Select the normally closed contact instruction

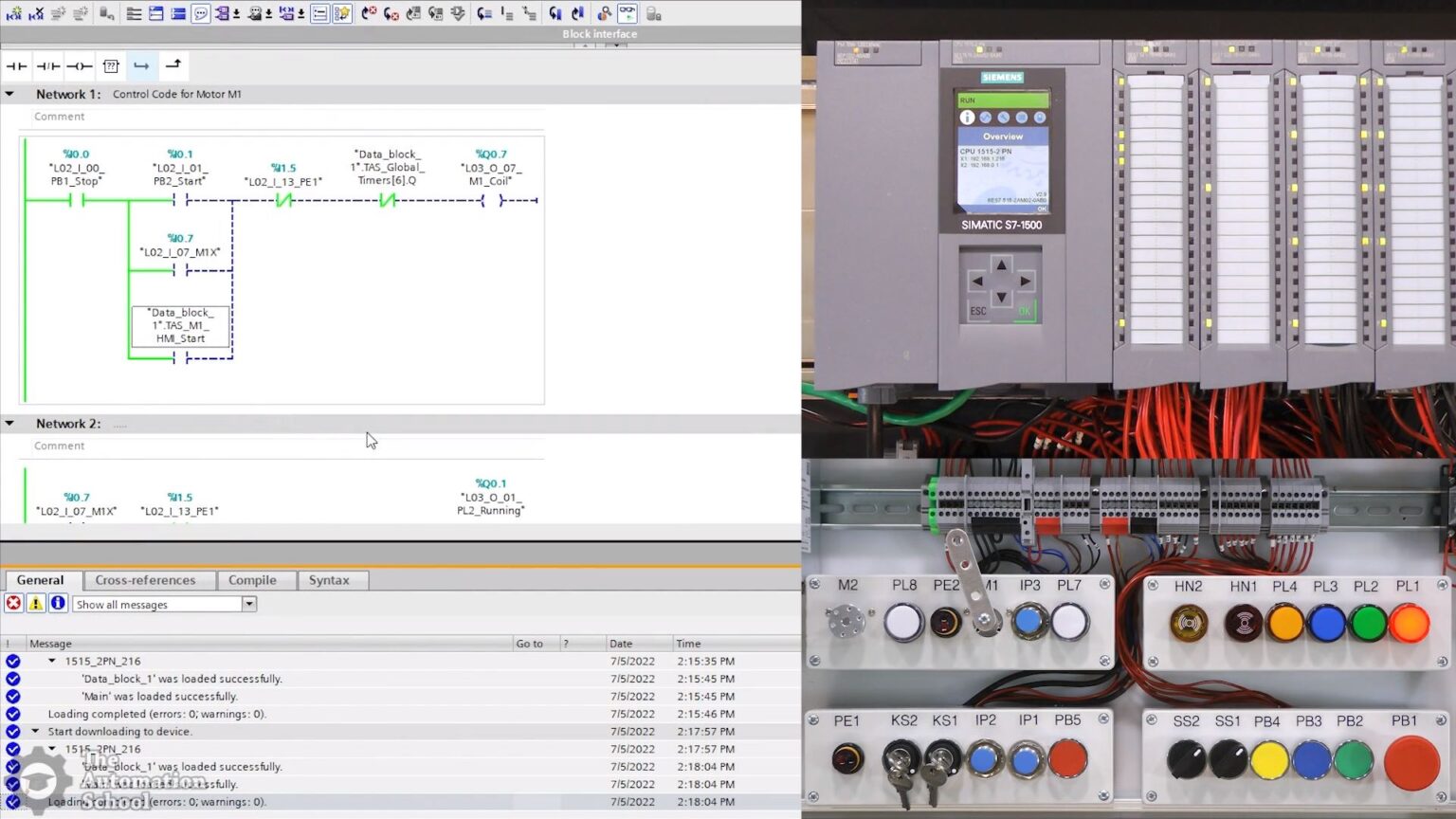point(47,65)
